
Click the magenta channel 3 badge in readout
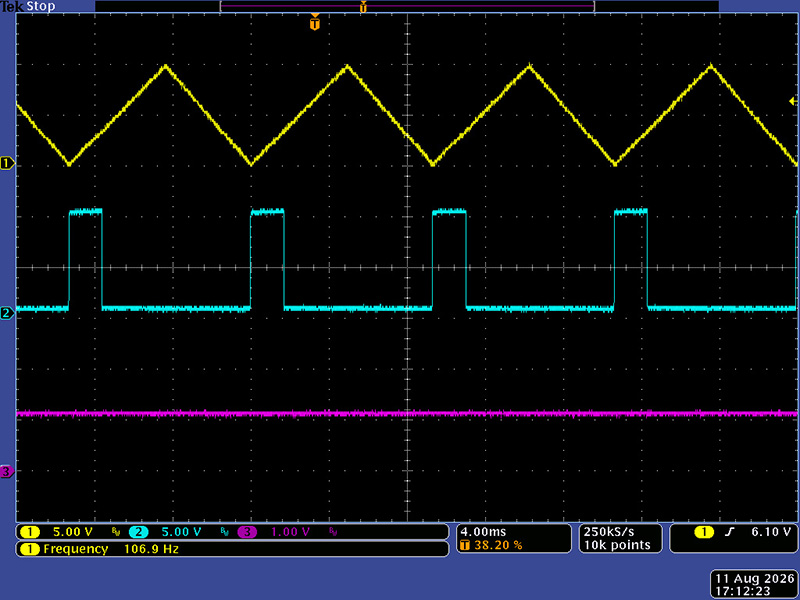247,532
